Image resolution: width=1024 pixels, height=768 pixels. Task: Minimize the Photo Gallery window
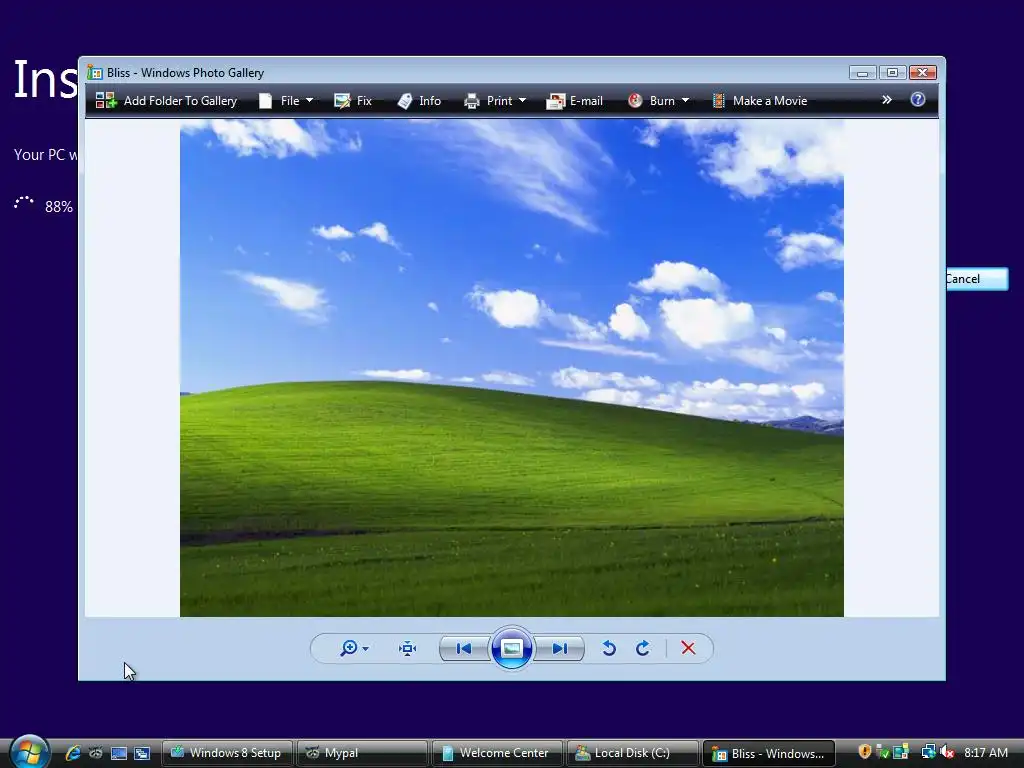(863, 72)
